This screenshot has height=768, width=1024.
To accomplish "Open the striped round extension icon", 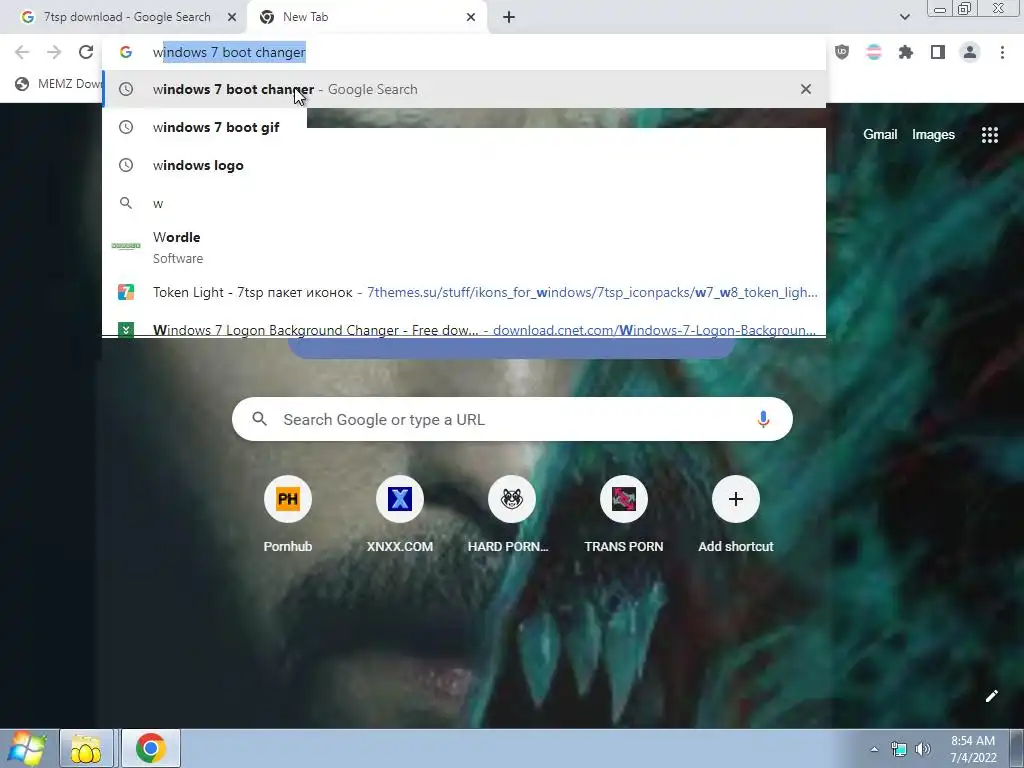I will 874,52.
